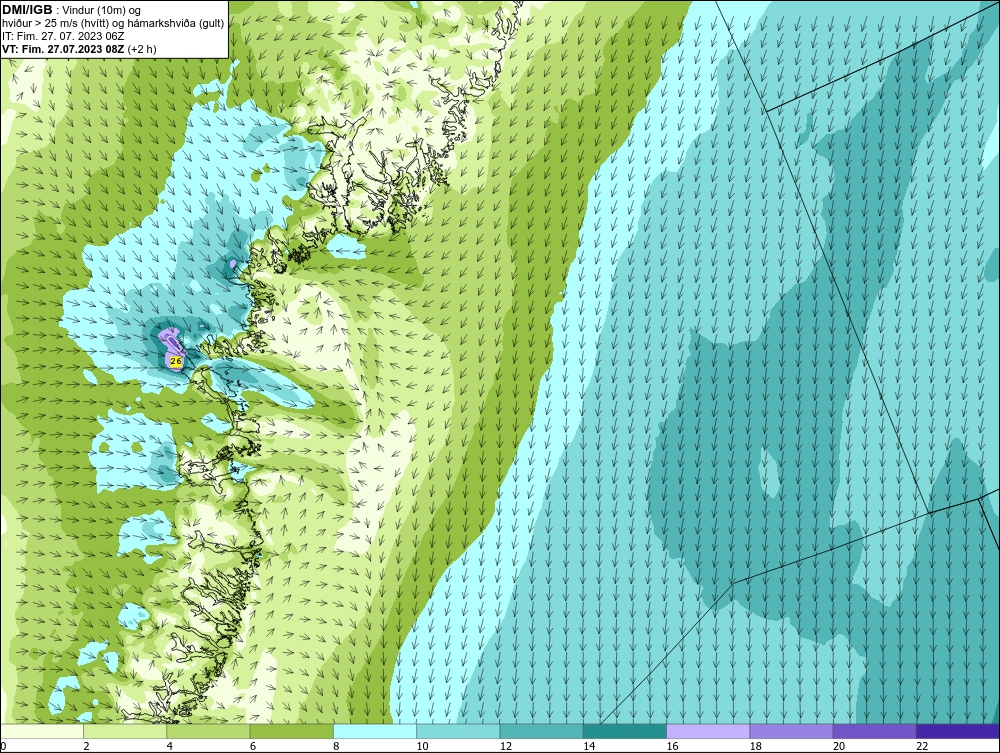The width and height of the screenshot is (1000, 753).
Task: Click the '0' scale label
Action: [3, 747]
